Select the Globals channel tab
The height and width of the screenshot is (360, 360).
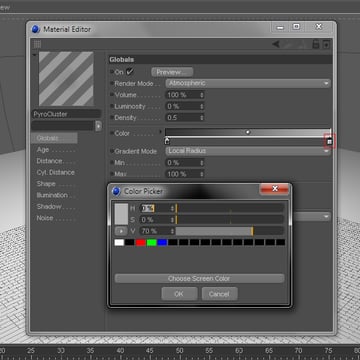[54, 138]
